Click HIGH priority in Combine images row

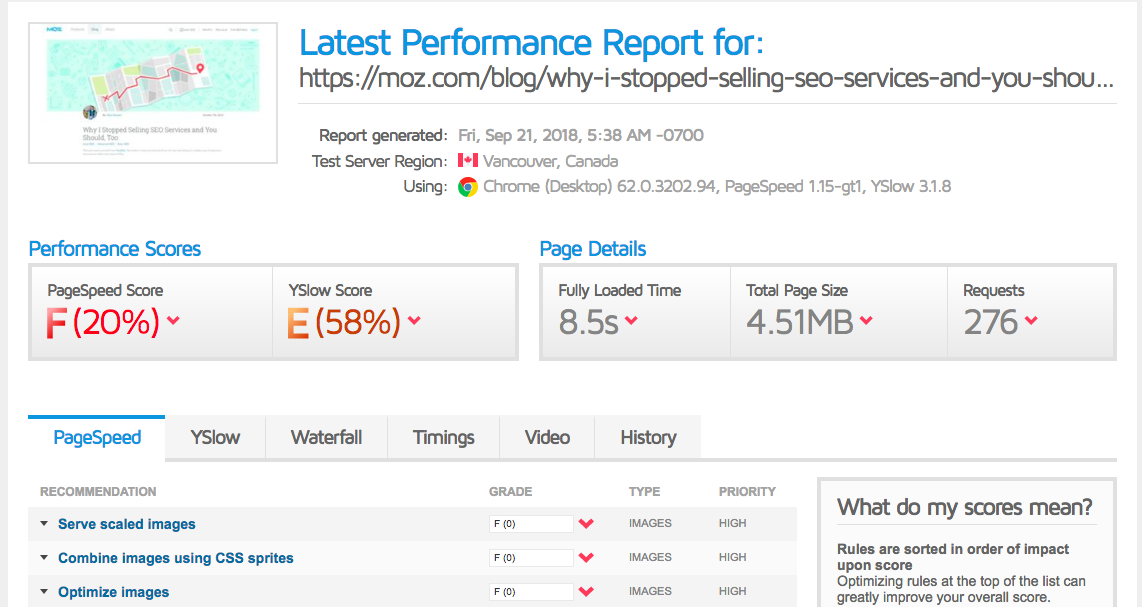(x=733, y=557)
